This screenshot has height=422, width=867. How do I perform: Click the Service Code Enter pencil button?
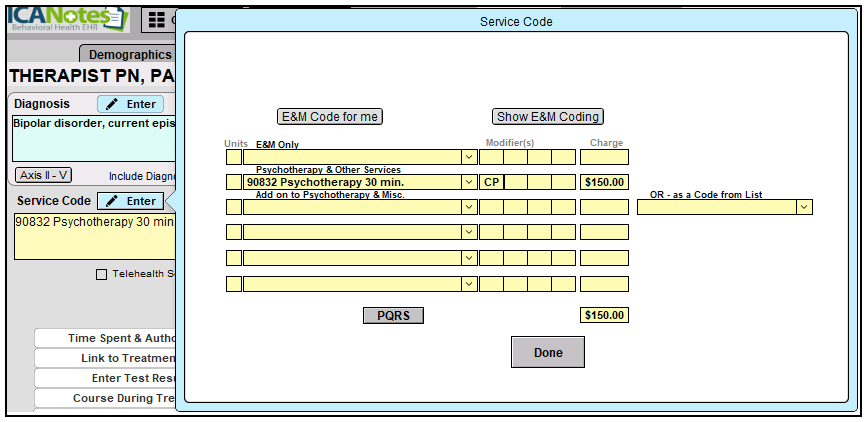(130, 201)
